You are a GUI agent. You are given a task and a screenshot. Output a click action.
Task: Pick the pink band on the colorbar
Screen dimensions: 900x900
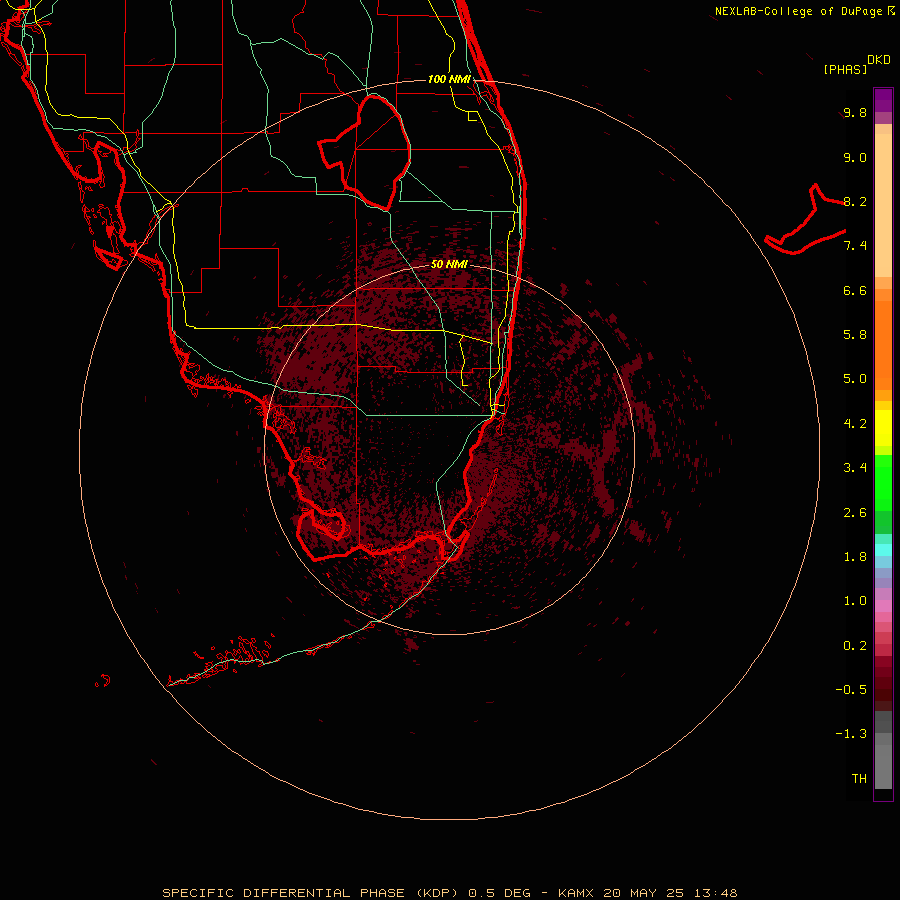point(883,606)
